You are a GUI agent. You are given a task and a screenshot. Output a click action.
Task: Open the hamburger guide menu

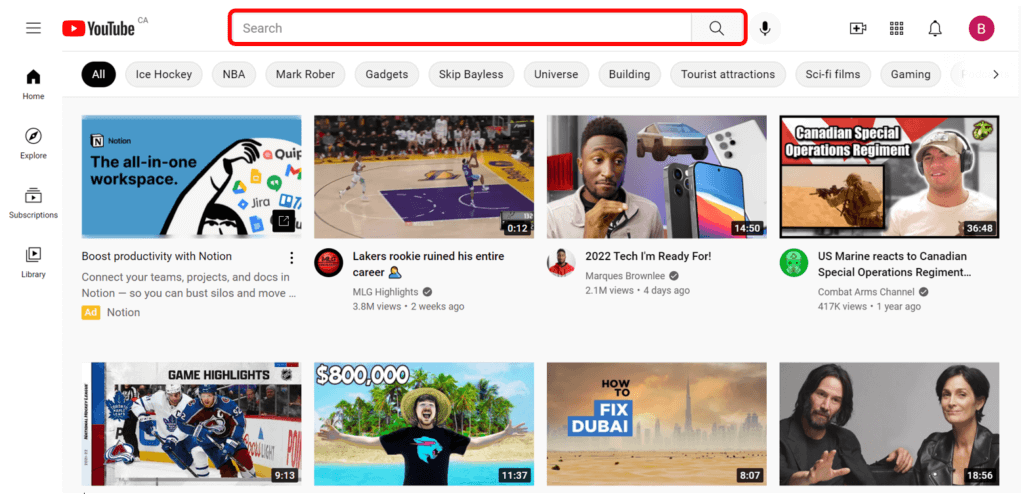point(33,28)
